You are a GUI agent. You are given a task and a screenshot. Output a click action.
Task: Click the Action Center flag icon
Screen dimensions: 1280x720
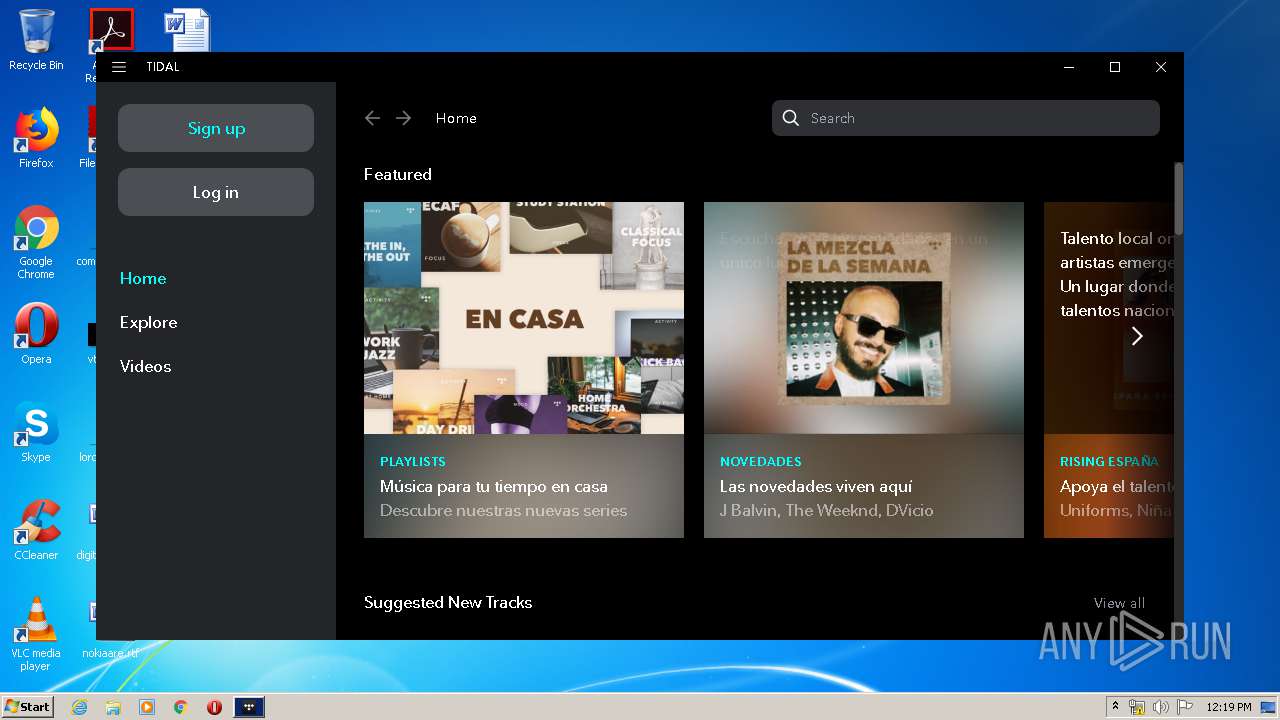click(x=1184, y=707)
